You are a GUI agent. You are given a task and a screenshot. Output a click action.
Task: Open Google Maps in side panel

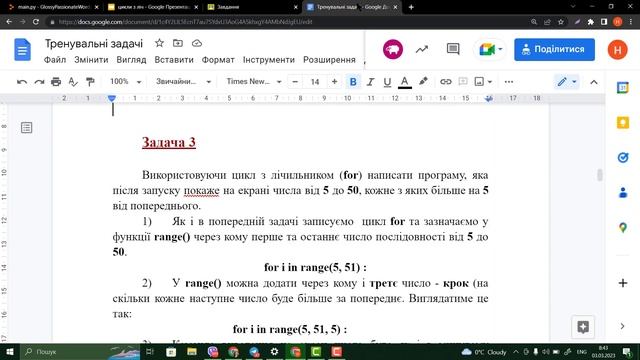coord(623,227)
